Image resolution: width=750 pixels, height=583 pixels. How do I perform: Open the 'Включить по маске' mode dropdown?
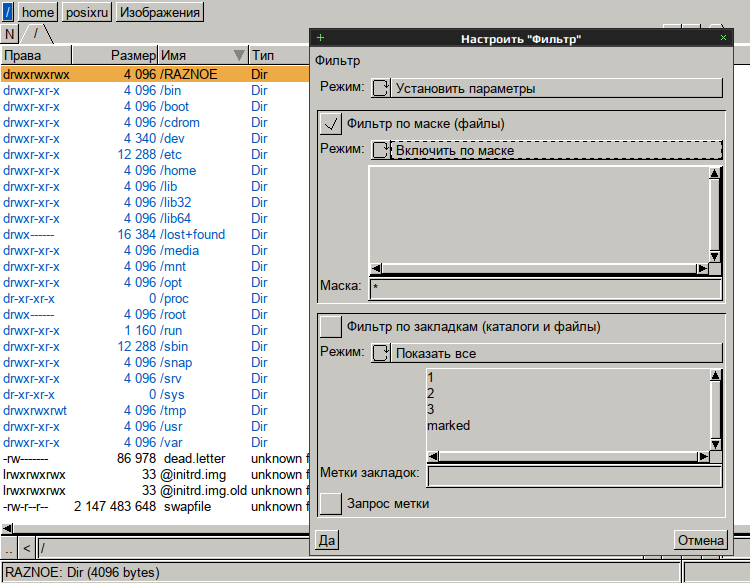547,150
